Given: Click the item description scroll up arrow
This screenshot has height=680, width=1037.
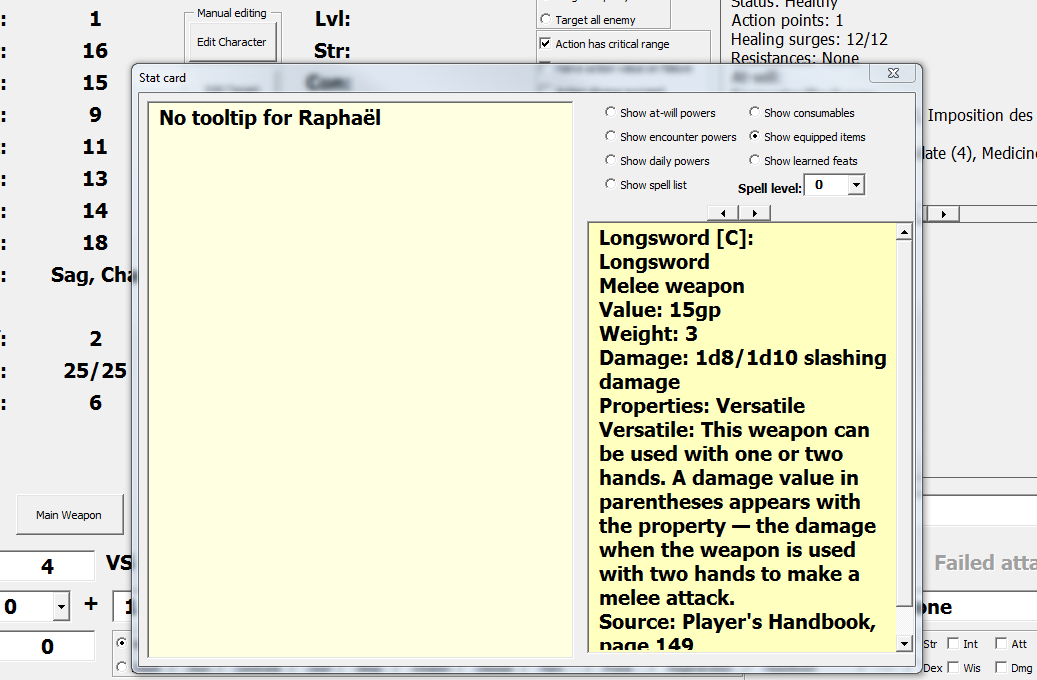Looking at the screenshot, I should pyautogui.click(x=904, y=232).
